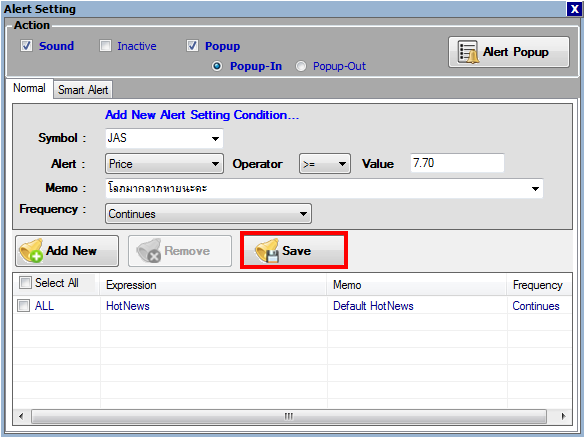Close the Alert Setting window
This screenshot has height=438, width=585.
coord(574,9)
